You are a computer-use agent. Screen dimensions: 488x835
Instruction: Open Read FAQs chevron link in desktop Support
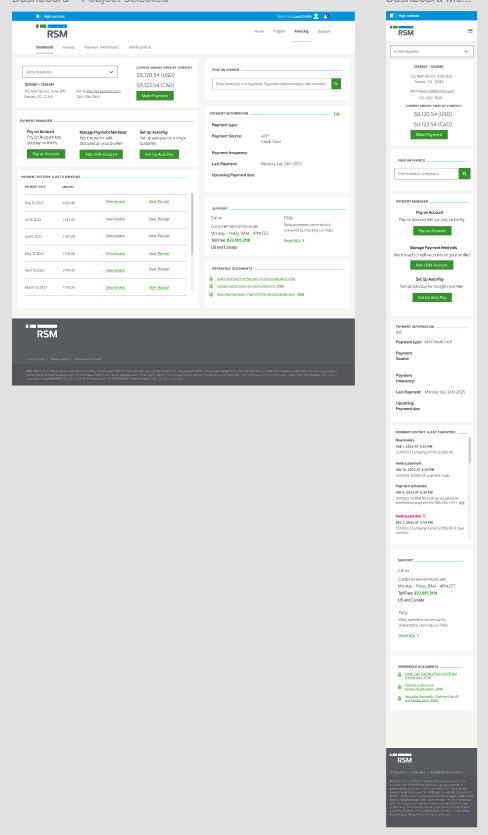pyautogui.click(x=294, y=241)
